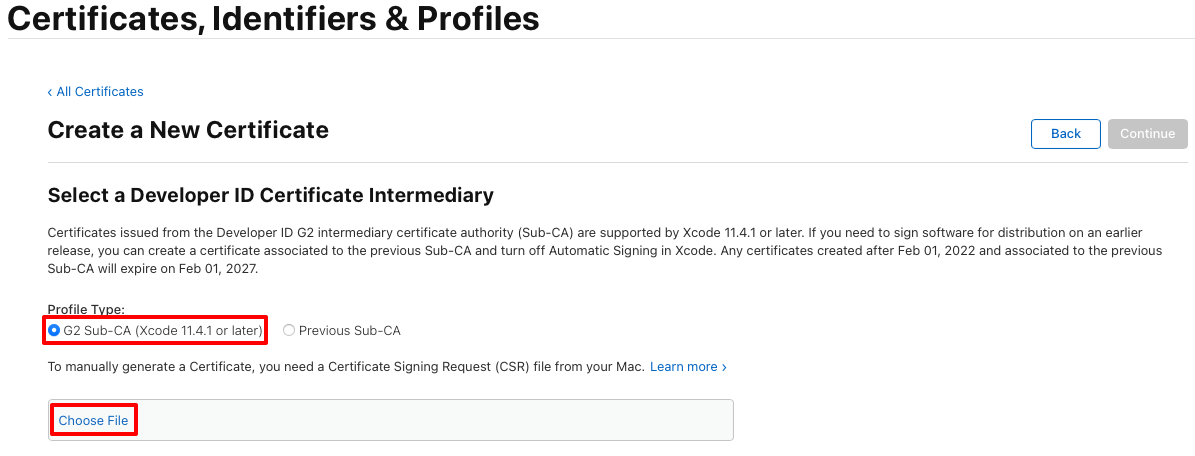The width and height of the screenshot is (1195, 456).
Task: Click the "Certificates, Identifiers & Profiles" page title
Action: point(273,18)
